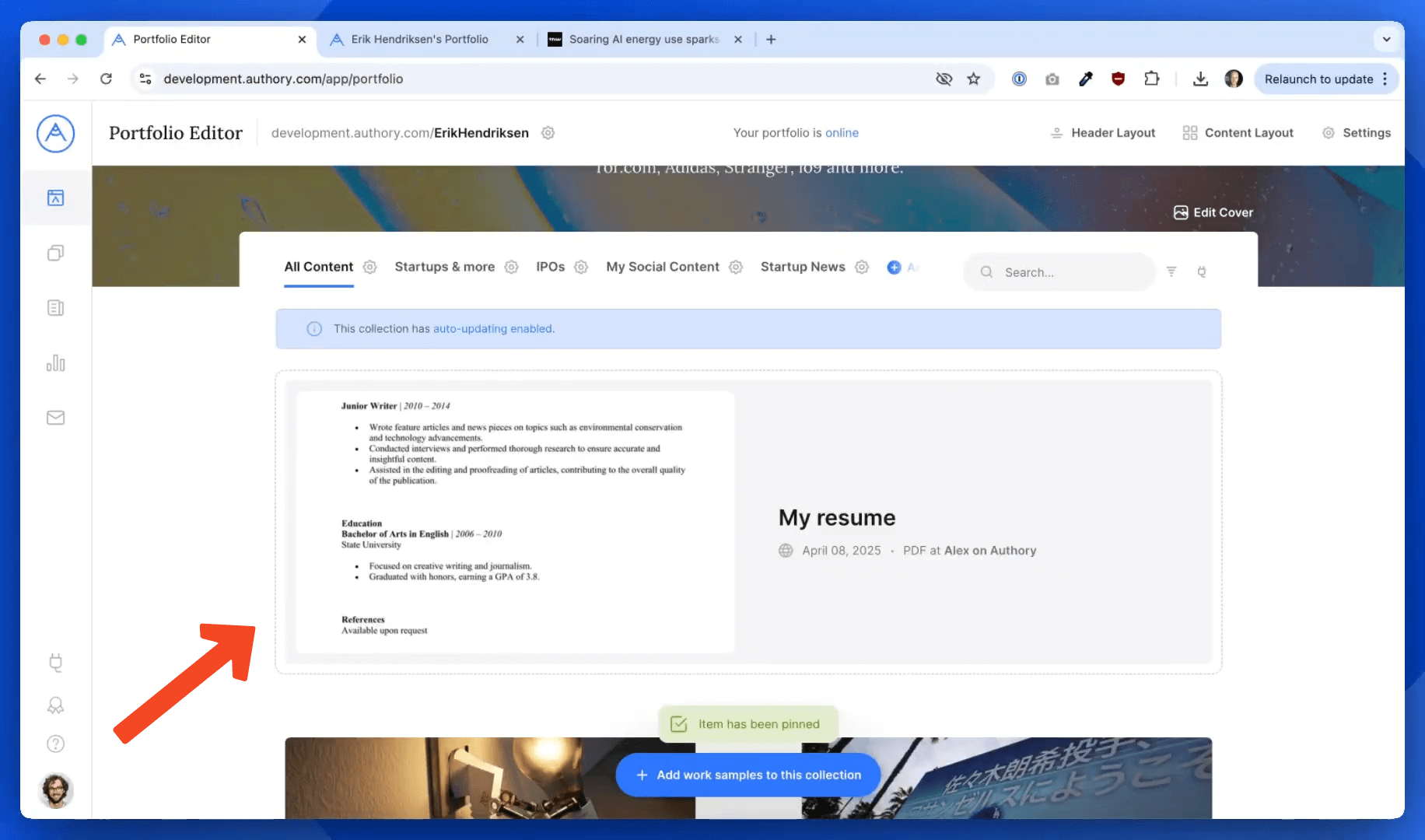This screenshot has width=1425, height=840.
Task: Open the Content list icon in the sidebar
Action: point(55,308)
